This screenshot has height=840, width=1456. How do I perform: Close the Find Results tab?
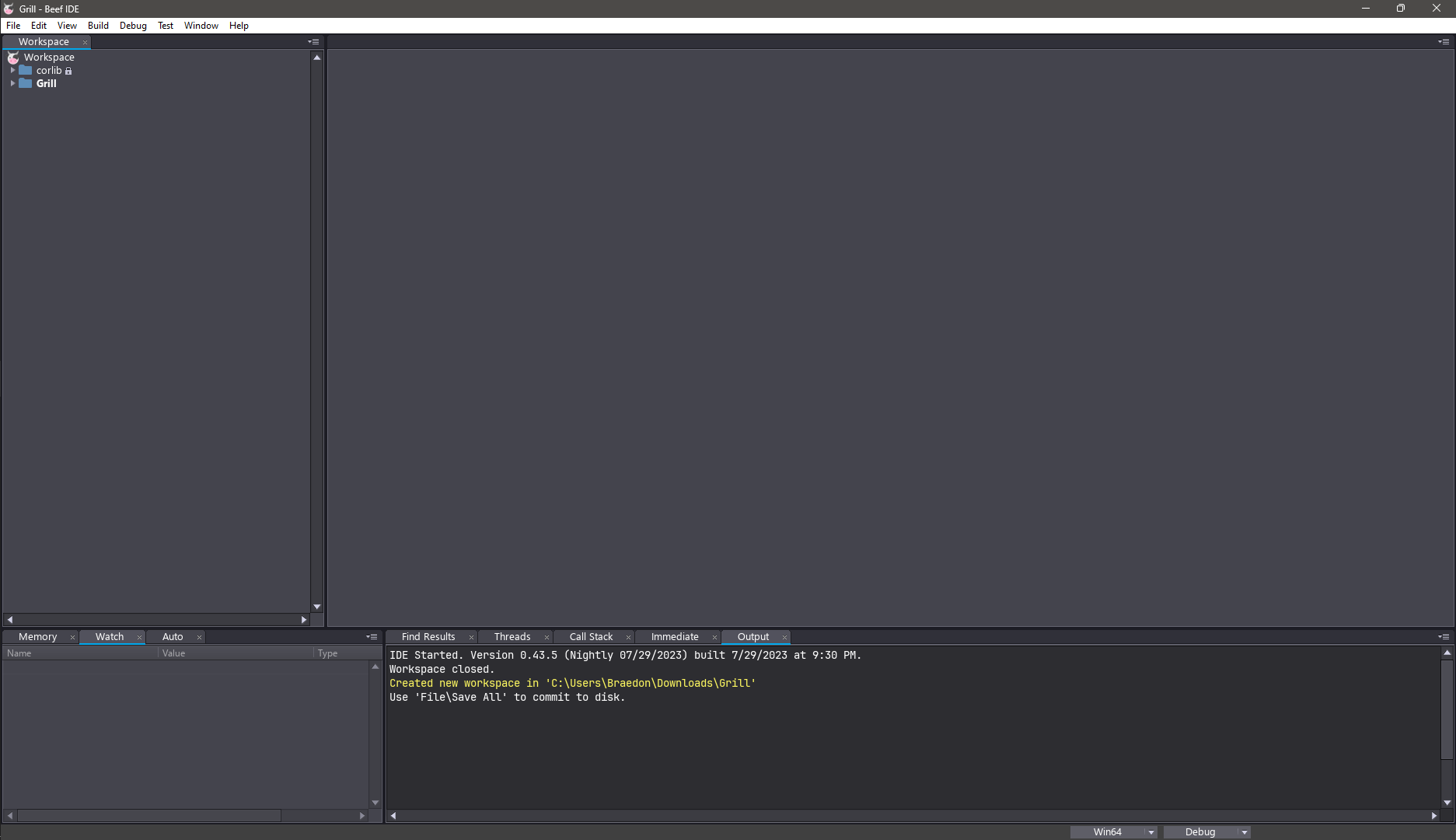pyautogui.click(x=471, y=638)
